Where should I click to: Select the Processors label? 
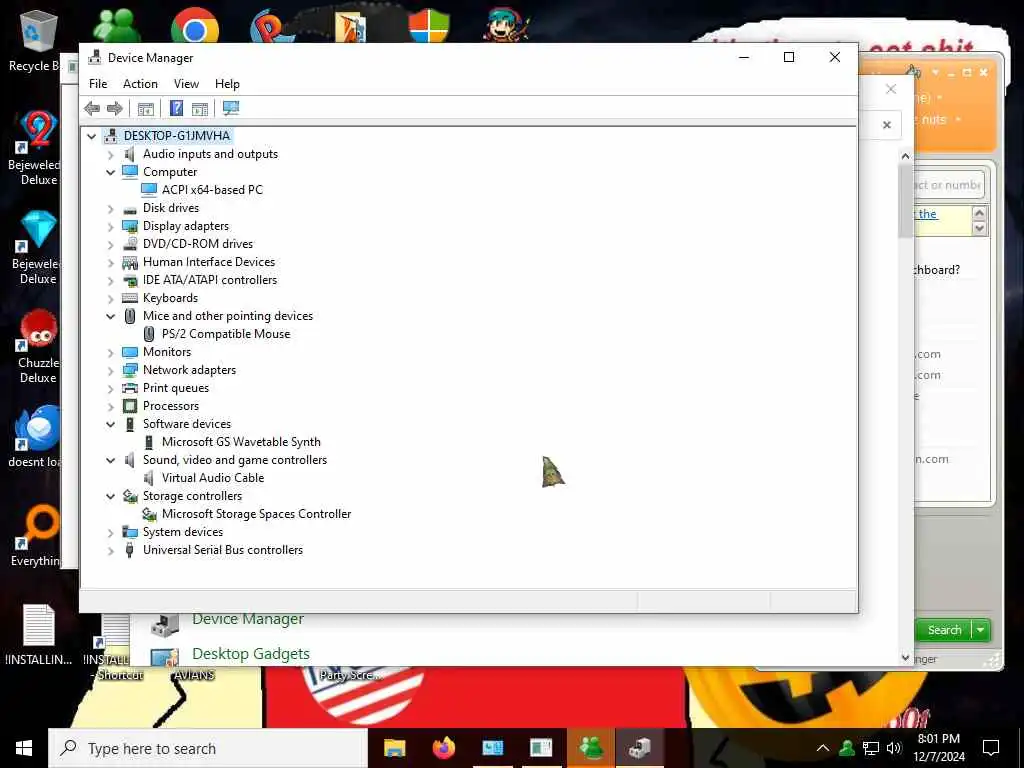coord(171,406)
